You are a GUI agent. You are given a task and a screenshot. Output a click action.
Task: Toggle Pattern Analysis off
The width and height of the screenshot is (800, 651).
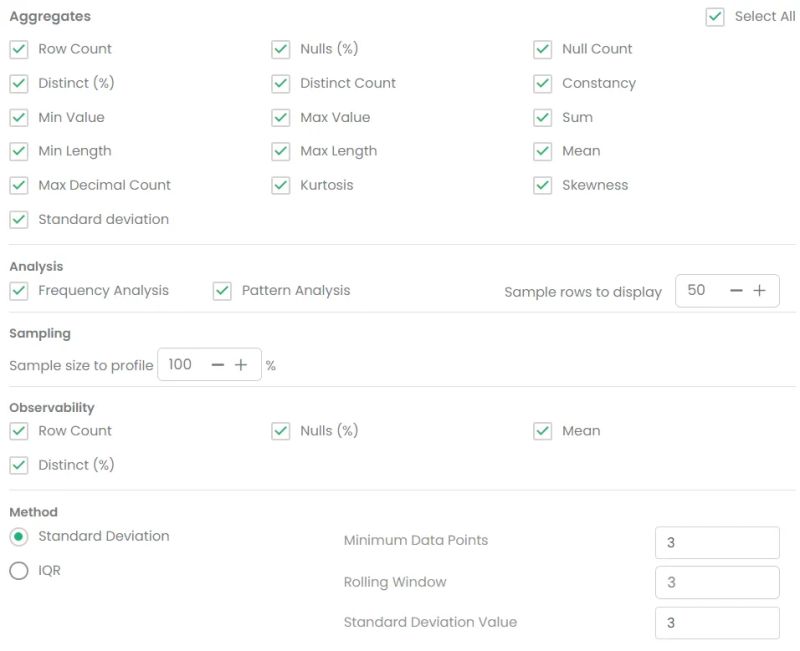[222, 291]
